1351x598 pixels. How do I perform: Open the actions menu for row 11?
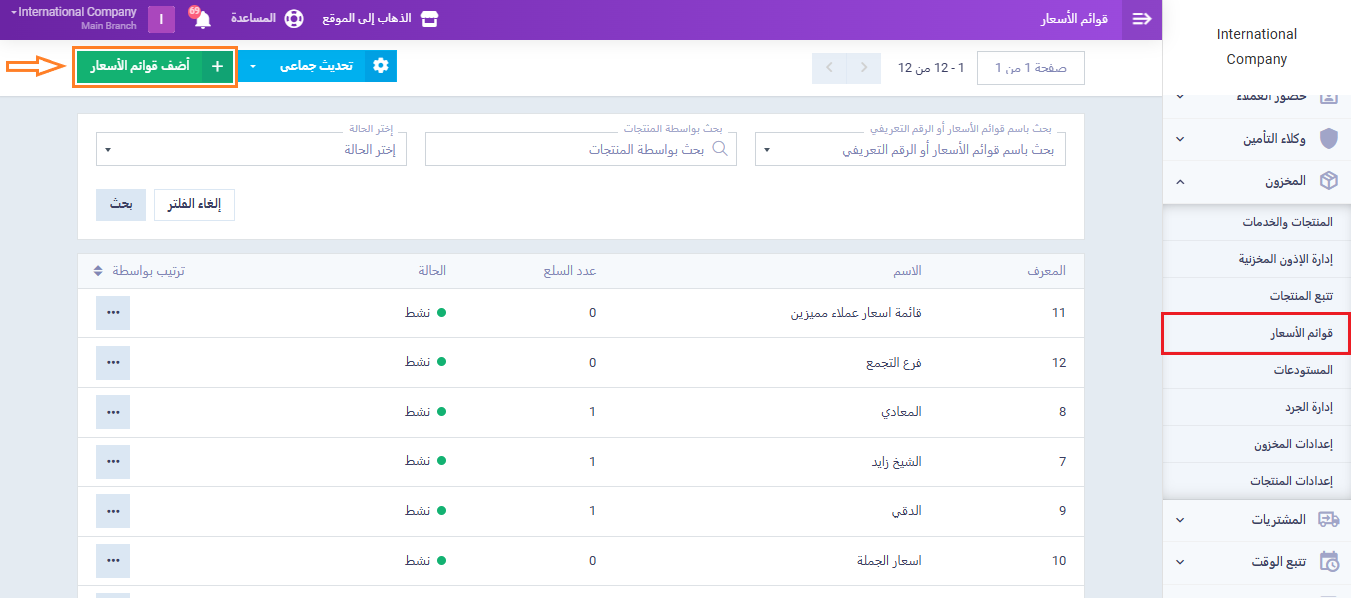click(113, 313)
